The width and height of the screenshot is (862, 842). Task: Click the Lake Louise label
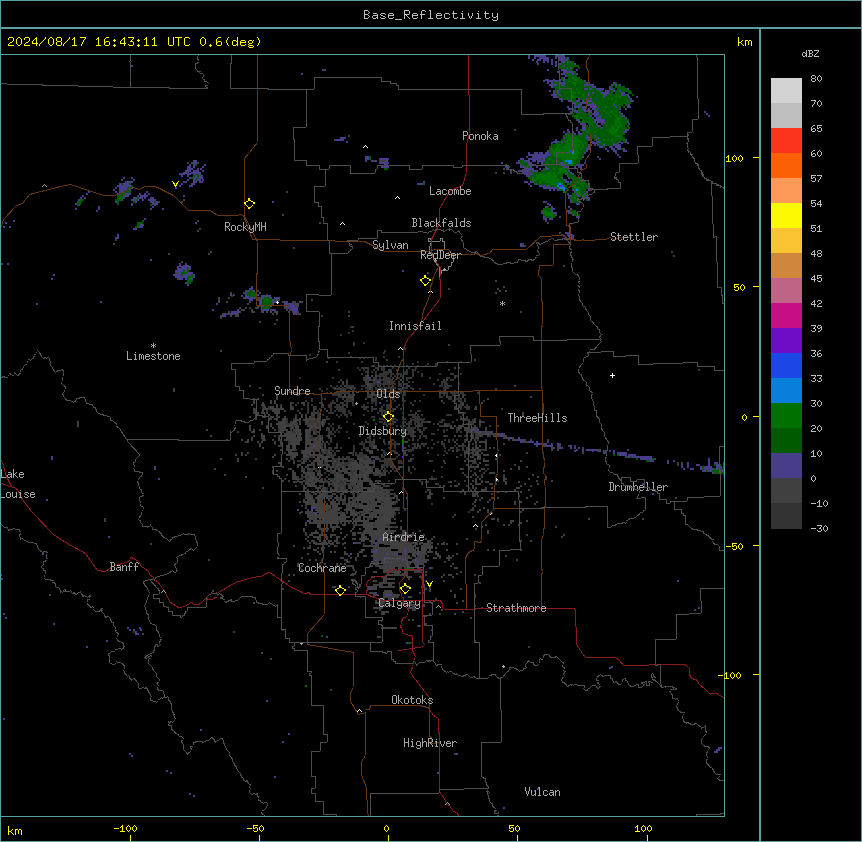click(18, 484)
